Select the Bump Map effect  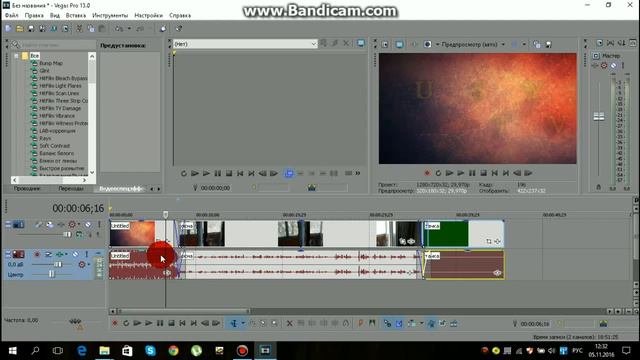(x=51, y=63)
